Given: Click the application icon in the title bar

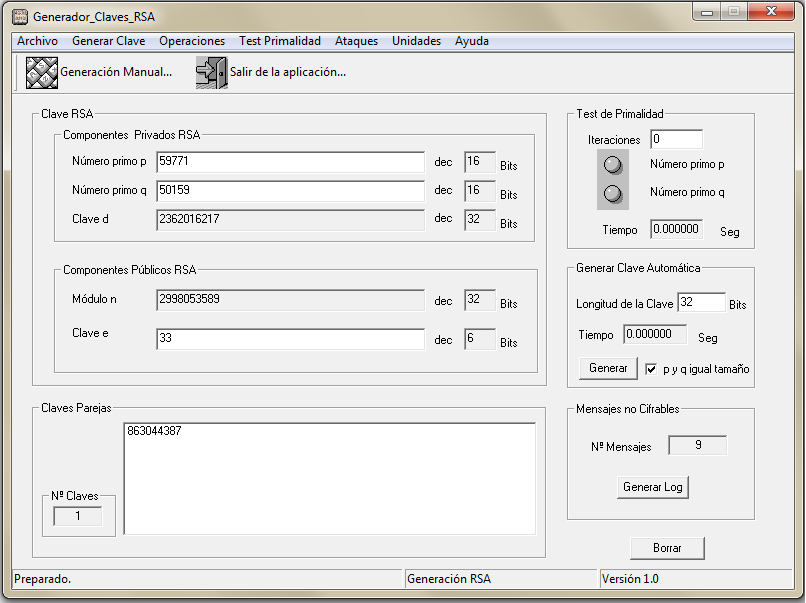Looking at the screenshot, I should pos(19,17).
